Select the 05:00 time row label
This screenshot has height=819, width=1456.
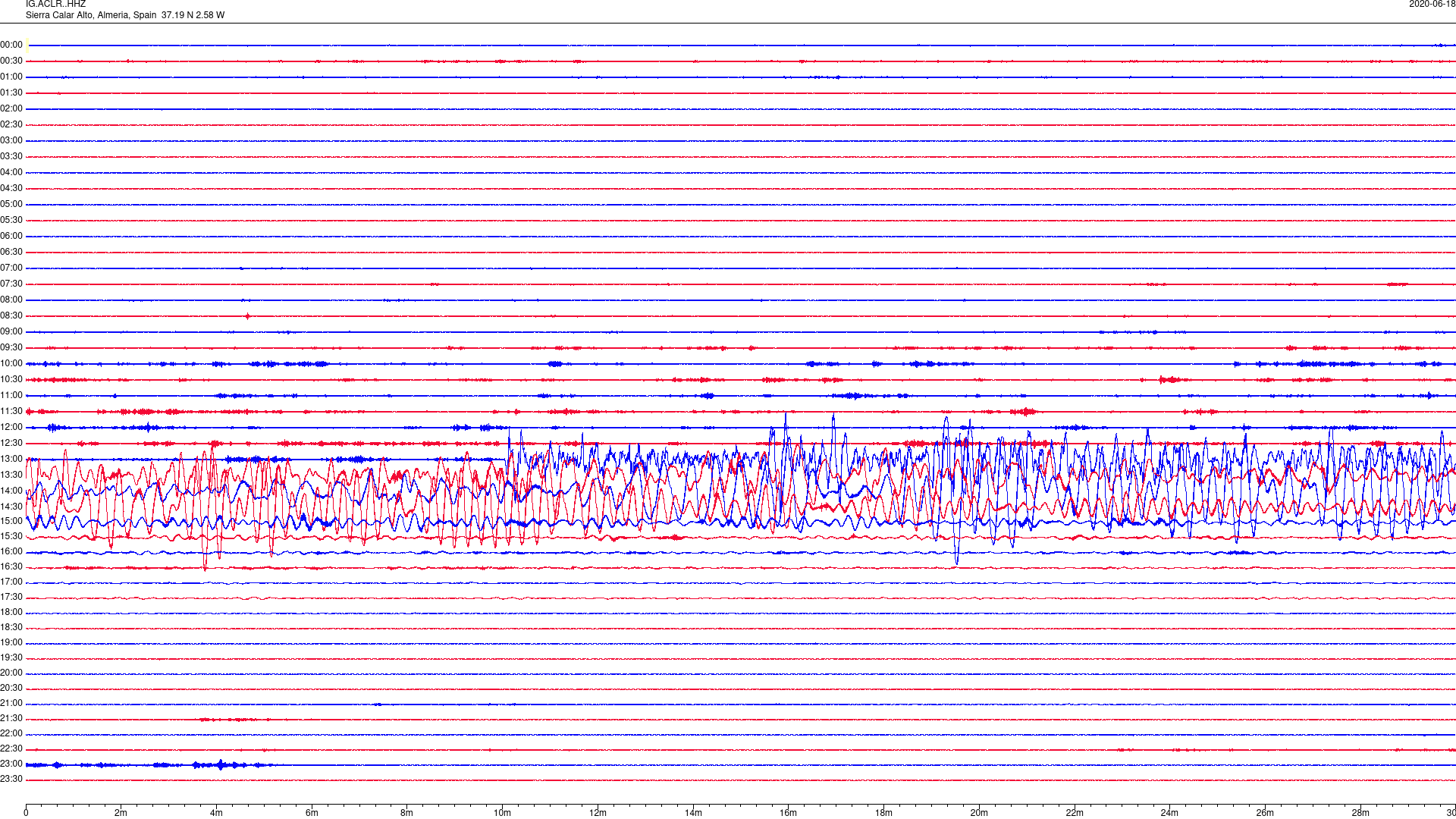tap(11, 204)
